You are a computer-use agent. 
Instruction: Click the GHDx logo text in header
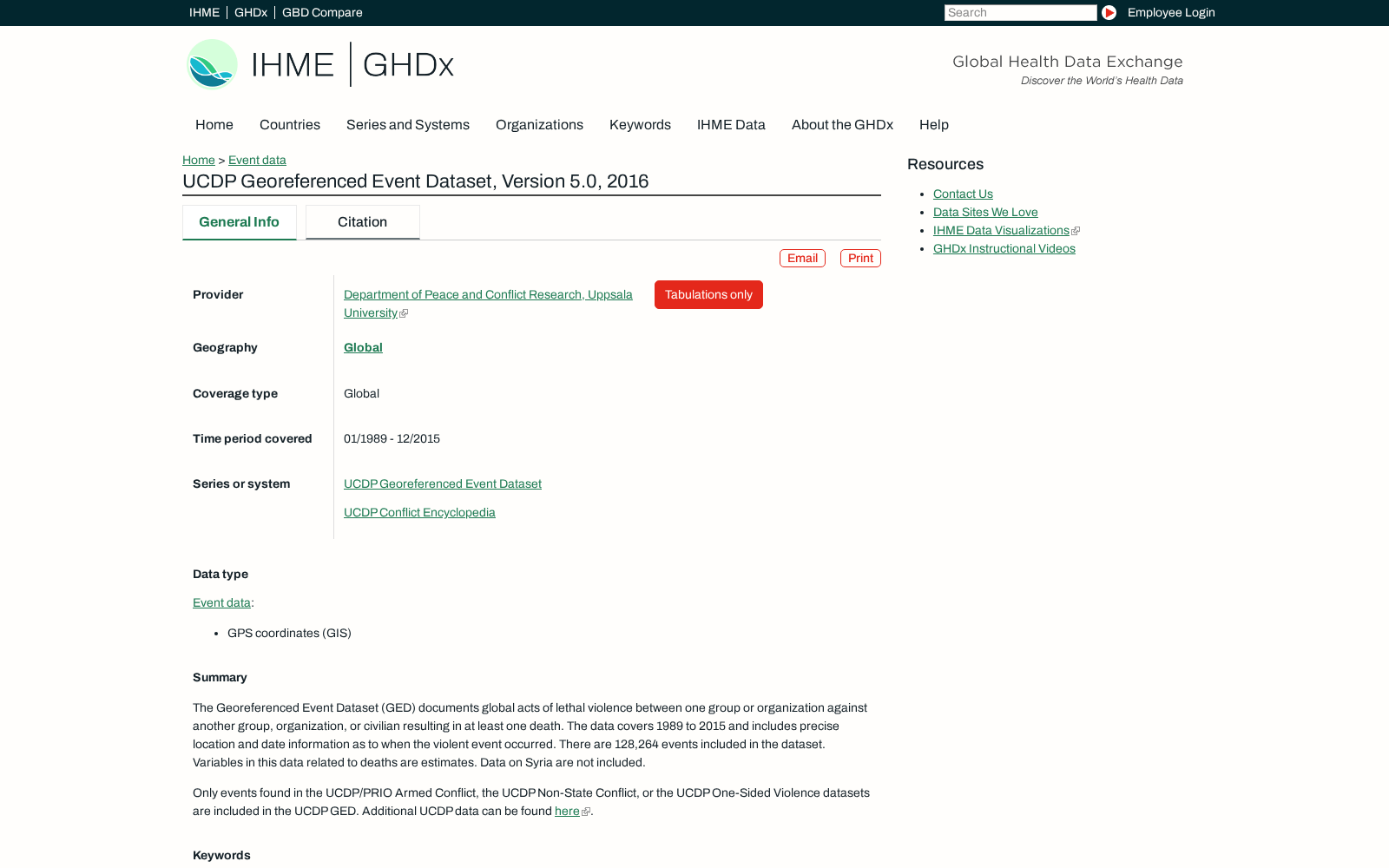coord(408,65)
